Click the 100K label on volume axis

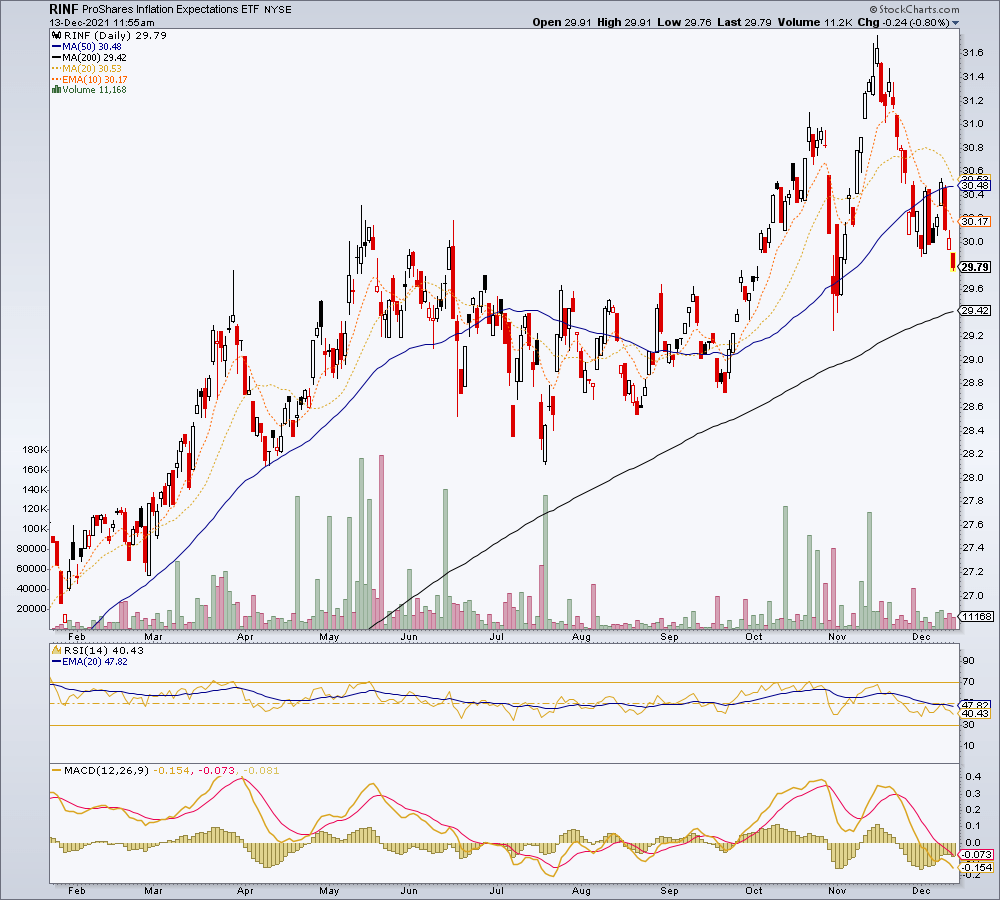34,529
